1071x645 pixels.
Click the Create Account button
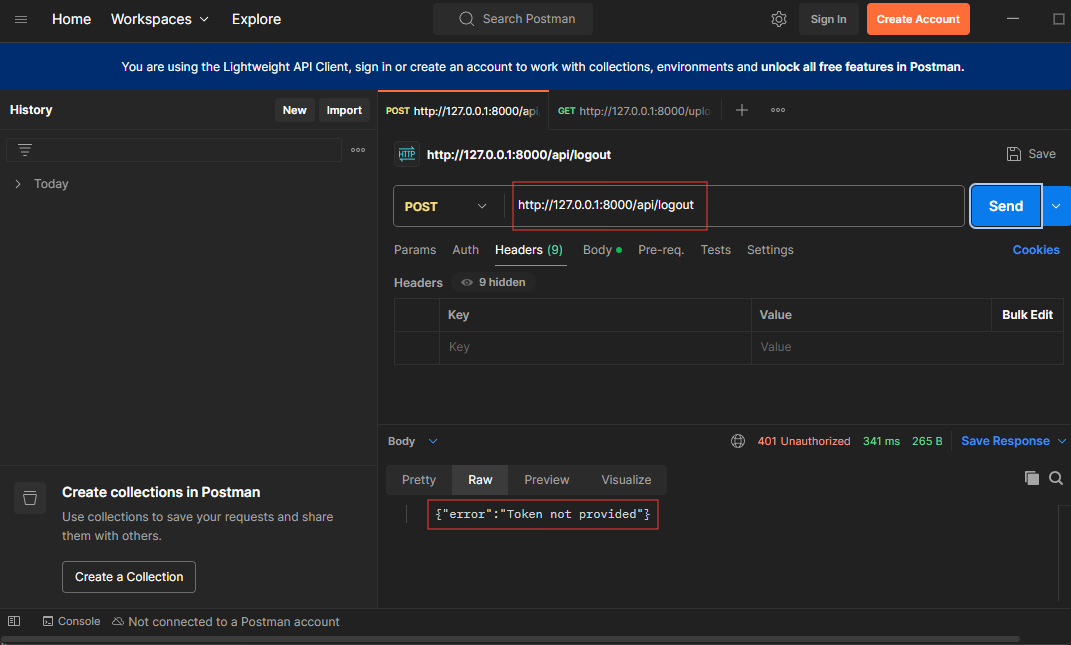click(917, 19)
